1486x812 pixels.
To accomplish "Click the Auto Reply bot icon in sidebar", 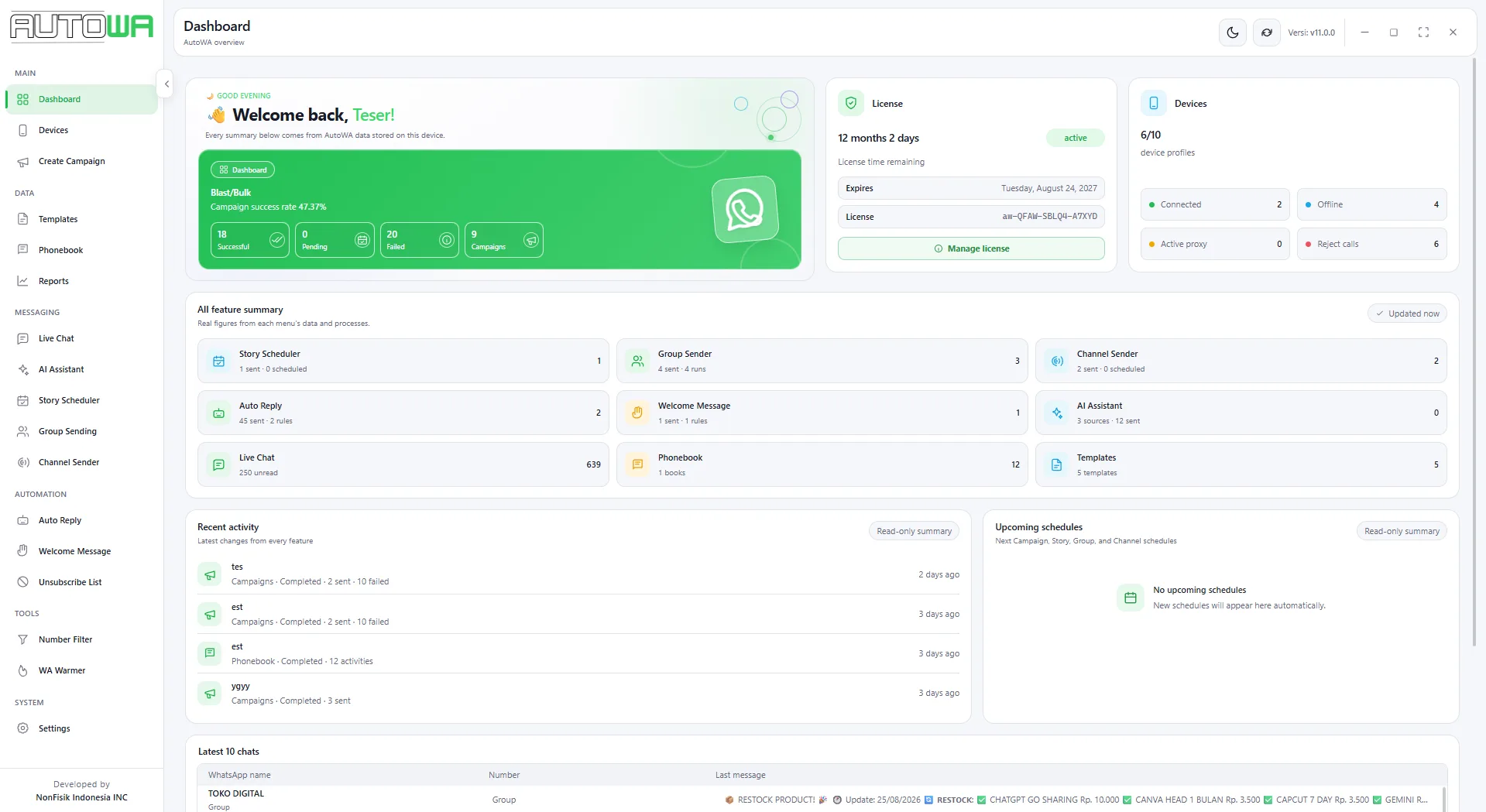I will point(23,520).
